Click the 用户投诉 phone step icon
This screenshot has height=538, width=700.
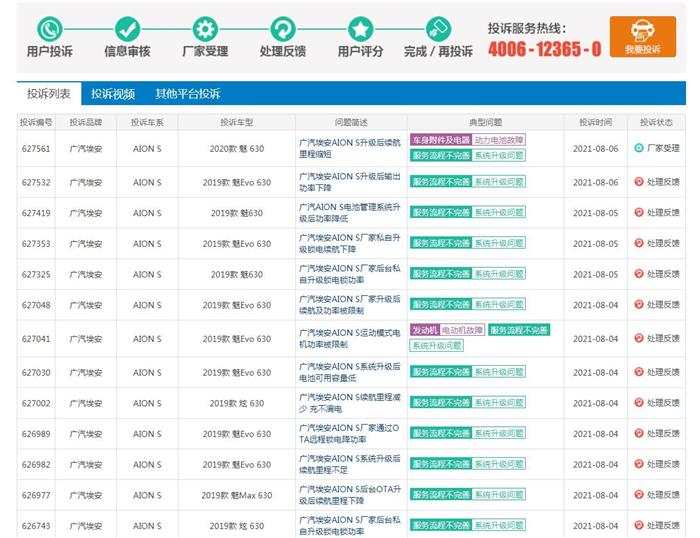[x=50, y=29]
